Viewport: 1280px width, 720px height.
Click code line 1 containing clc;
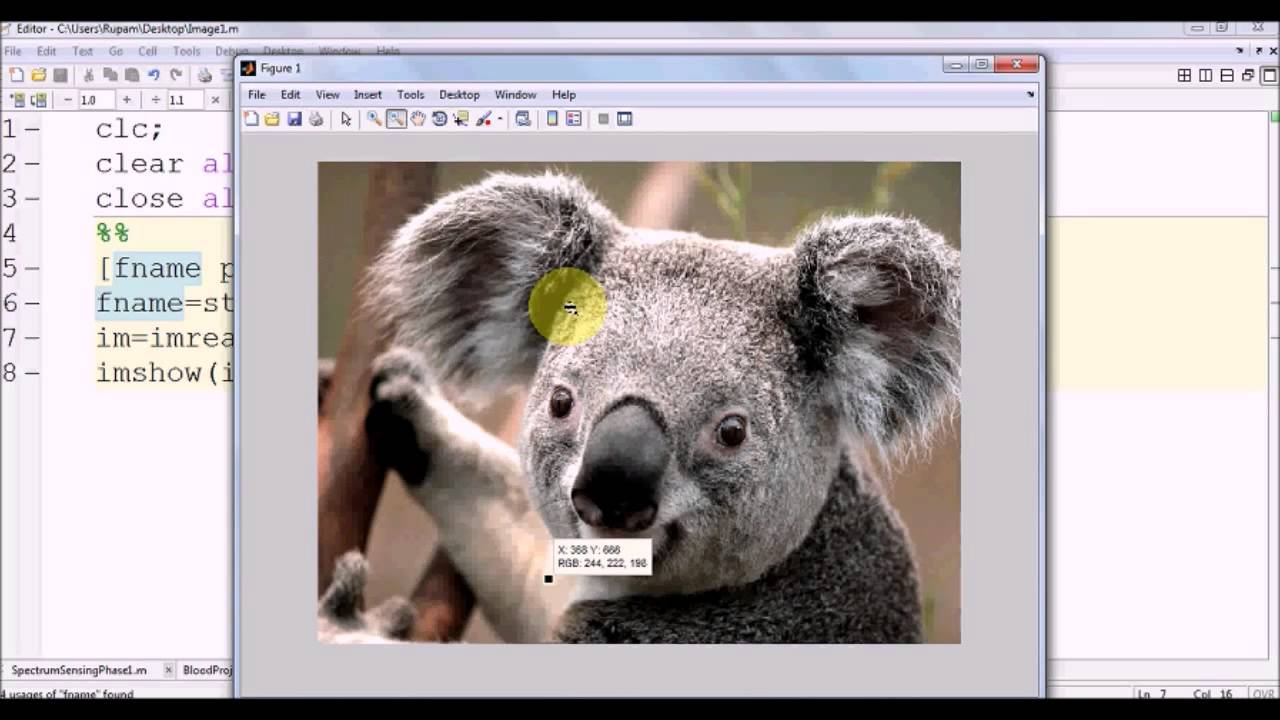click(x=129, y=129)
